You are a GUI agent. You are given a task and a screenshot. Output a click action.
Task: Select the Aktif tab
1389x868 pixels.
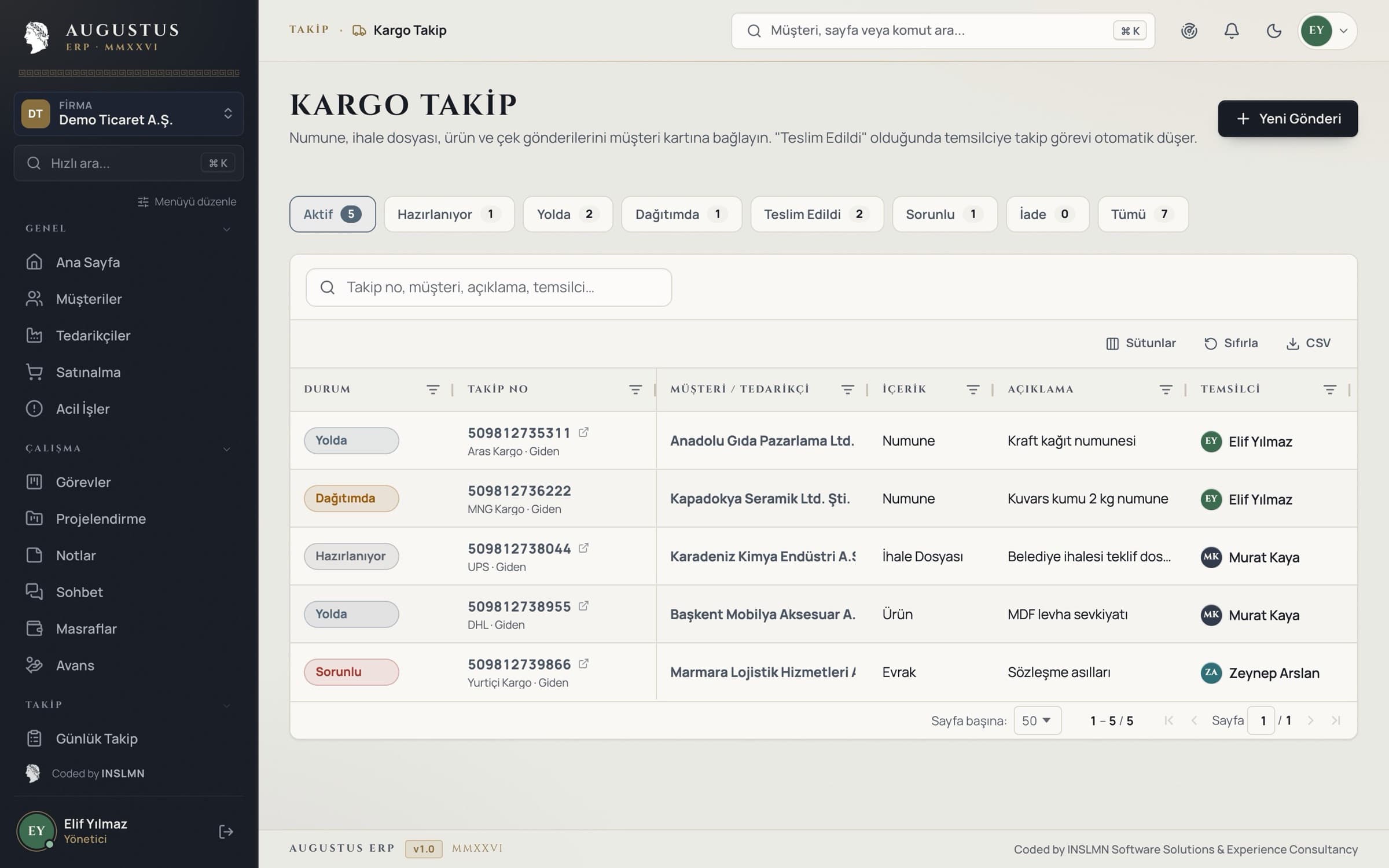tap(332, 214)
